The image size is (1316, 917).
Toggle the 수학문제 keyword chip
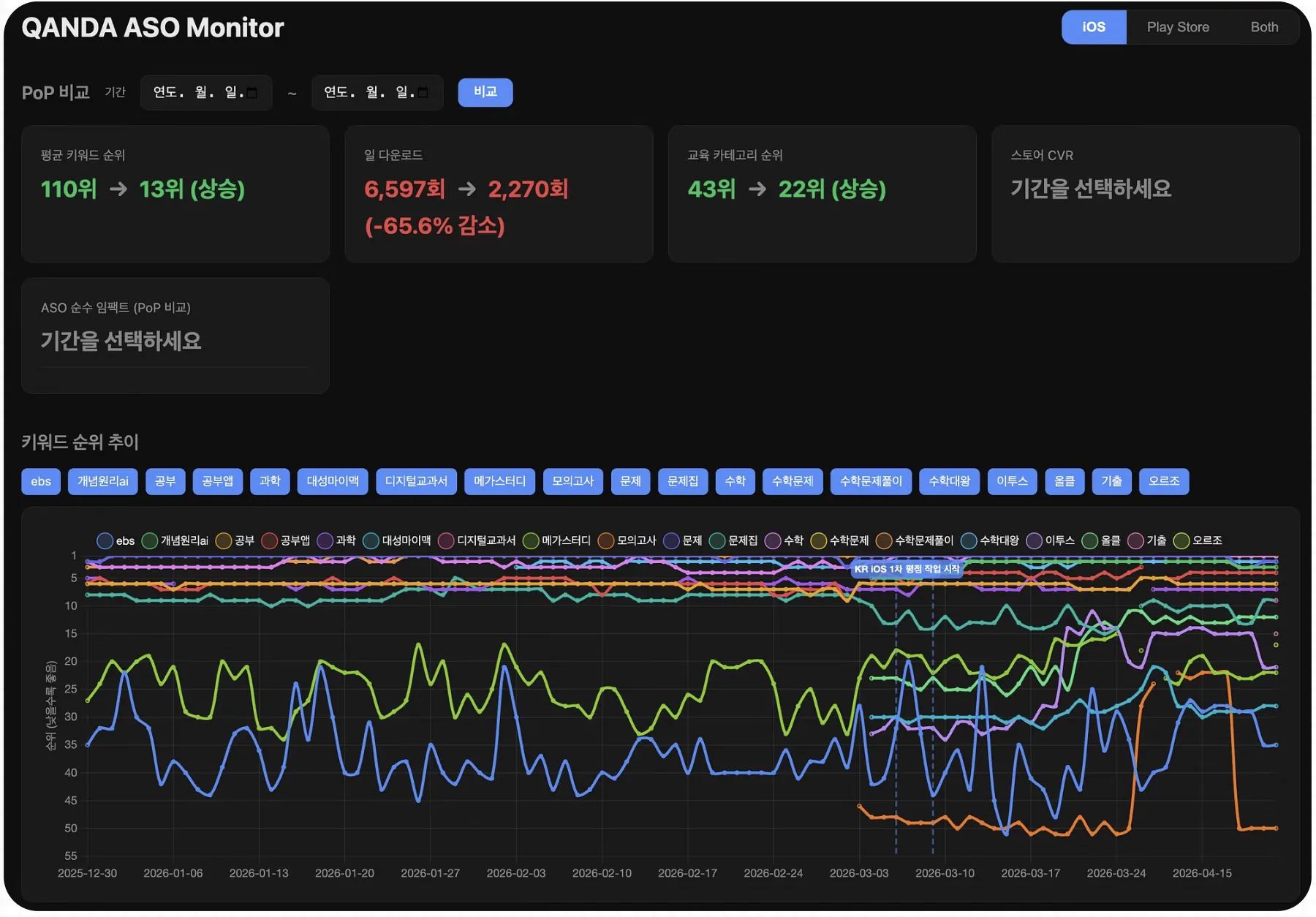click(793, 481)
